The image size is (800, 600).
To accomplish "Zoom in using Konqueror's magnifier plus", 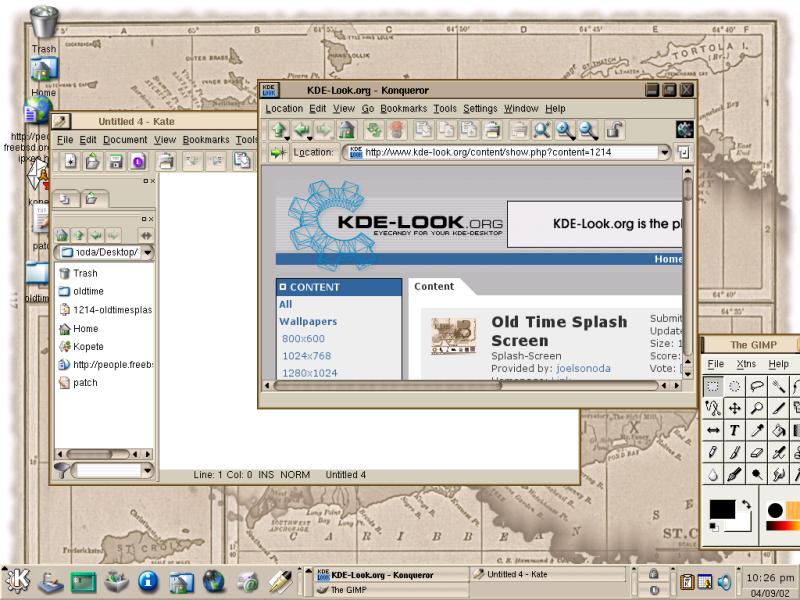I will 565,130.
